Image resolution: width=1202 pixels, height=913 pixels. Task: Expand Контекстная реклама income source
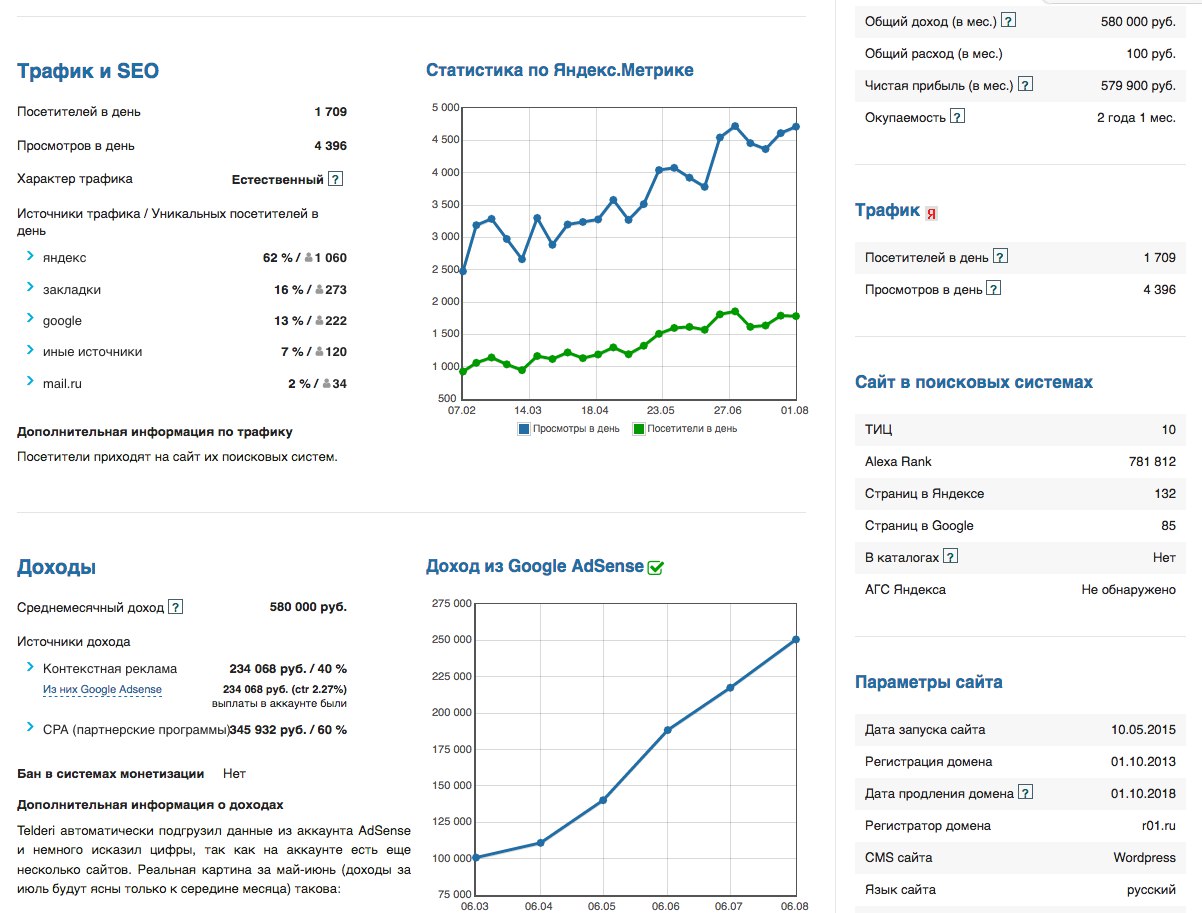pos(31,667)
